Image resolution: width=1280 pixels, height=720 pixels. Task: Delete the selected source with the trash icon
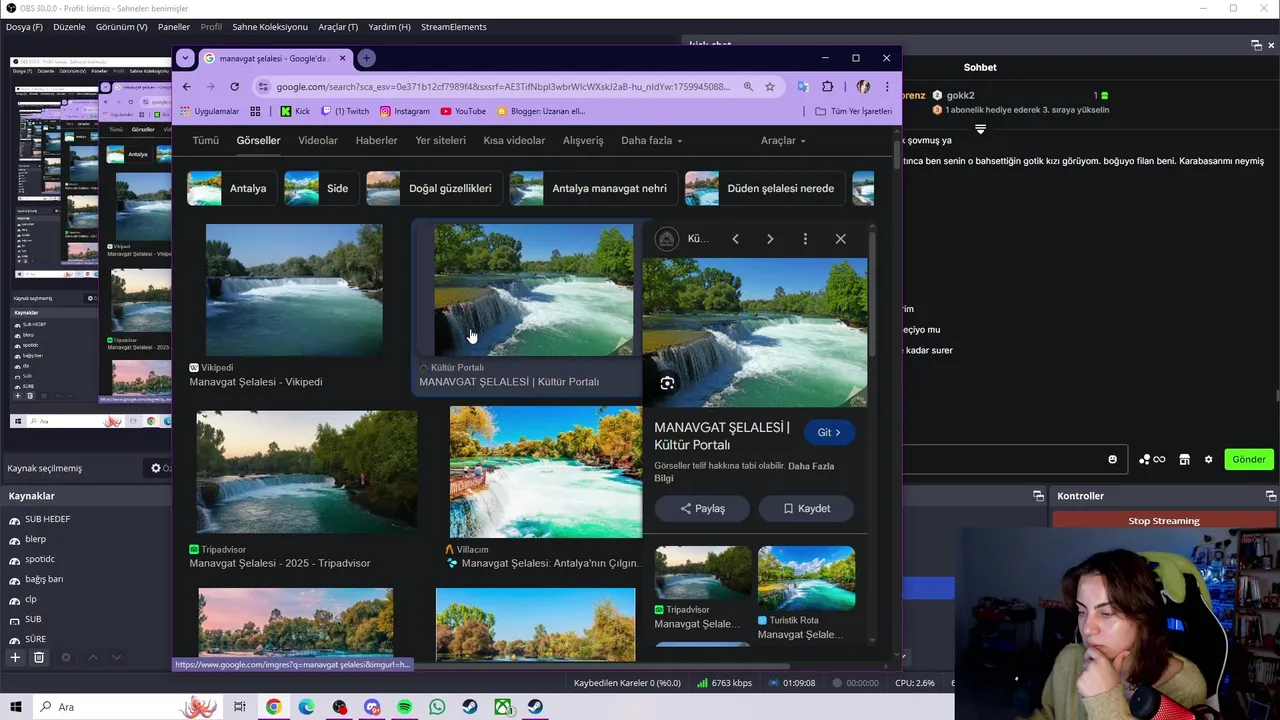pyautogui.click(x=39, y=657)
